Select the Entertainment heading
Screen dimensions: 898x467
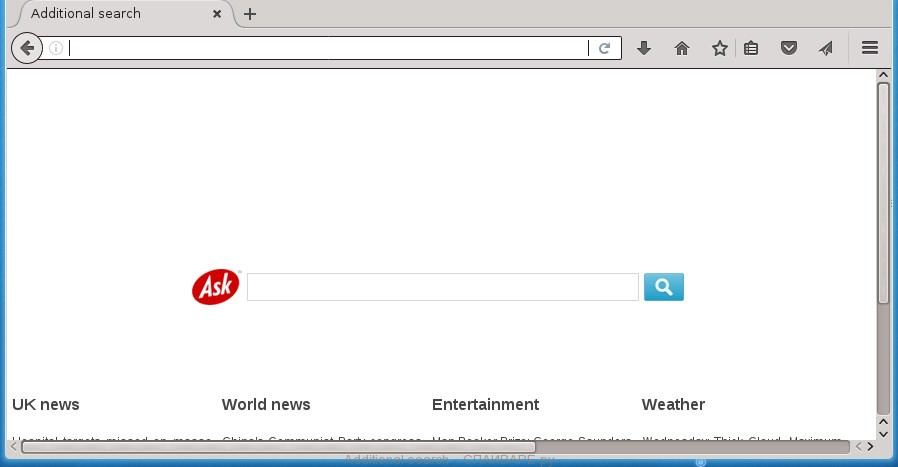(x=485, y=405)
